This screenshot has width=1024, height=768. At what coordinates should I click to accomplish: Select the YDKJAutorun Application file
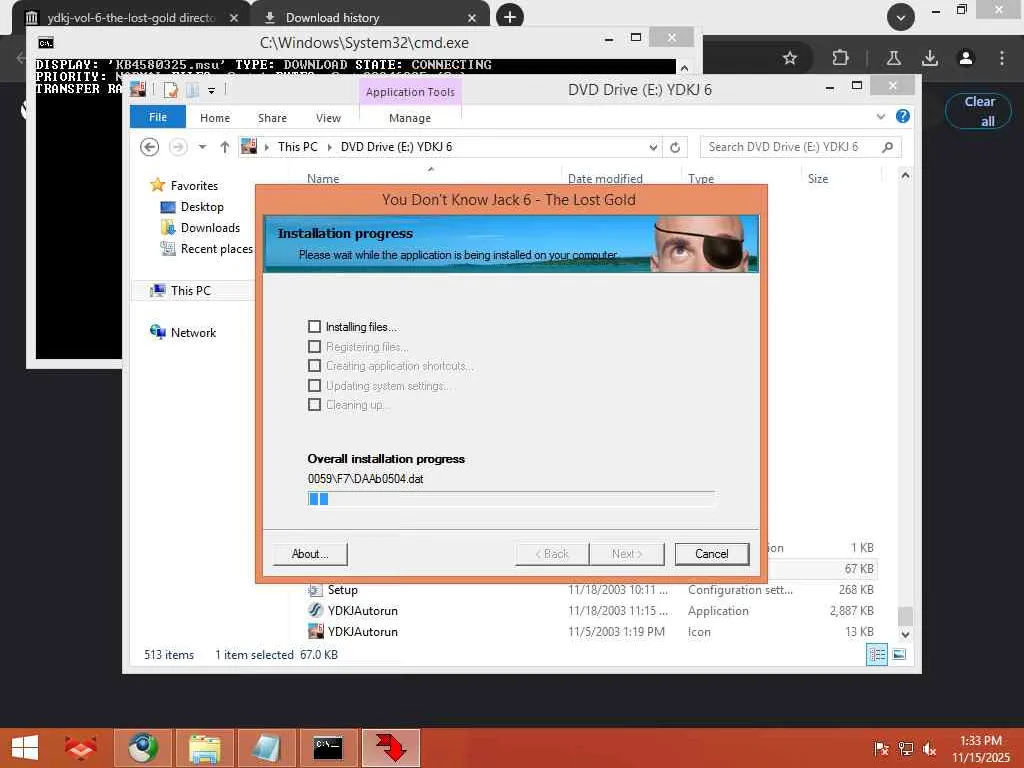point(592,611)
